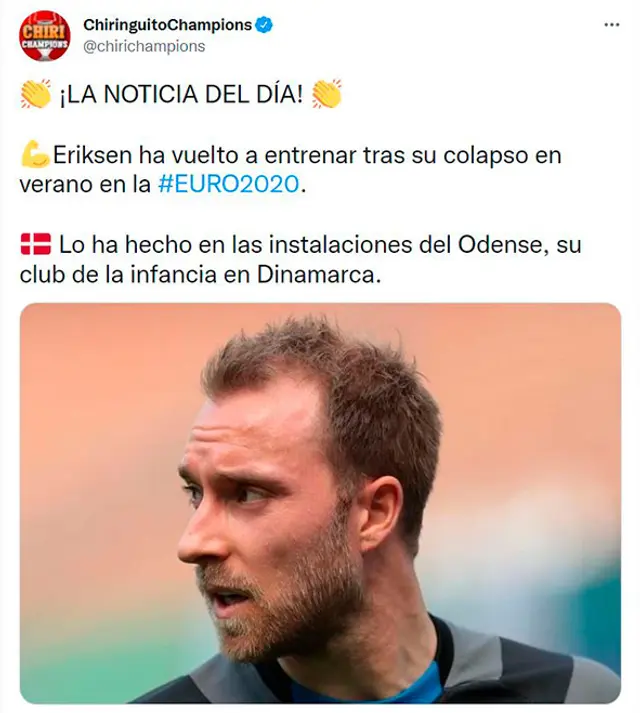Click the ¡LA NOTICIA DEL DÍA! headline
640x713 pixels.
pos(181,95)
